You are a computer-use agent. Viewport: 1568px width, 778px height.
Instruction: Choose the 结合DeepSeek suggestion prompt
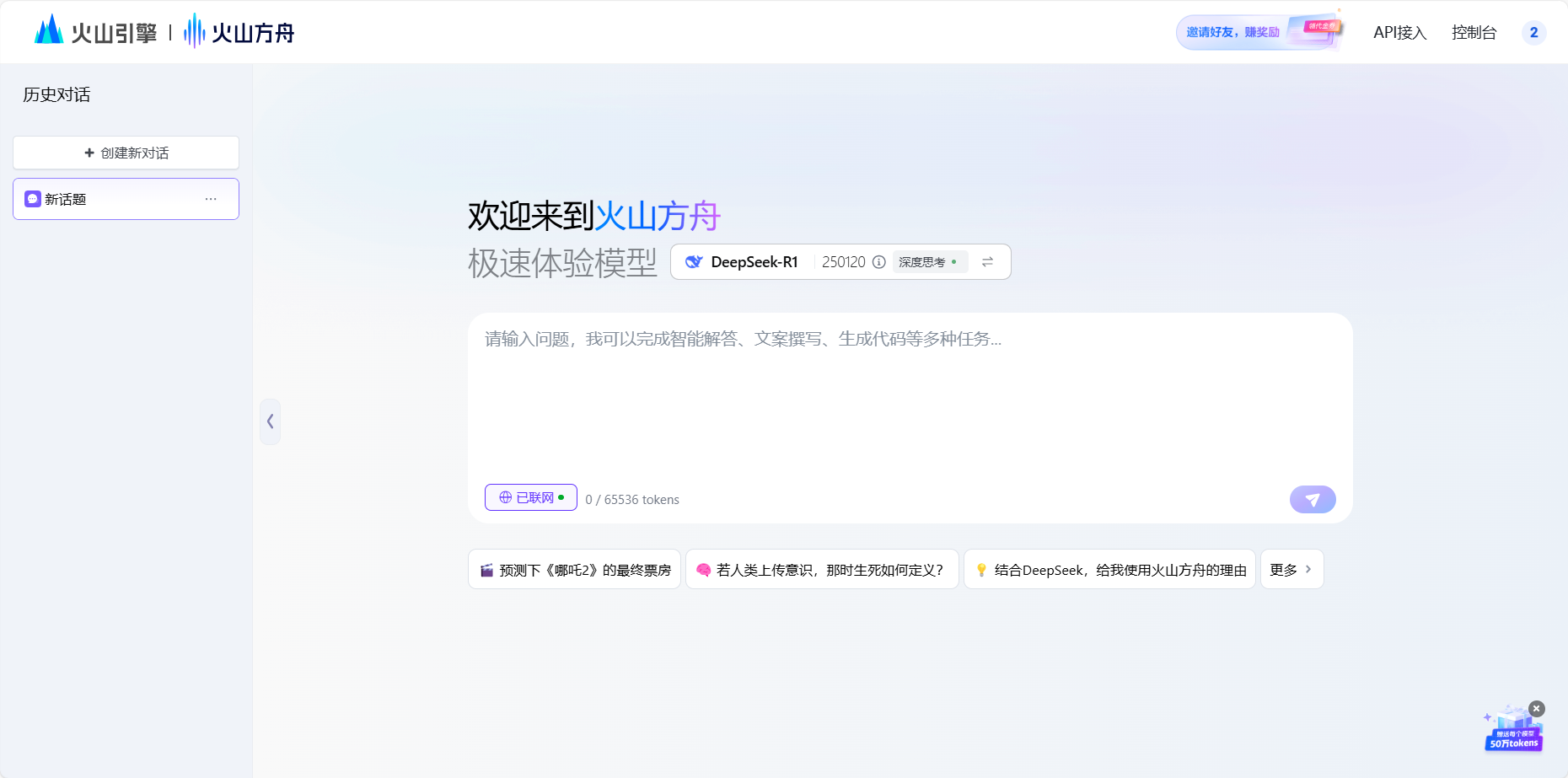tap(1109, 570)
